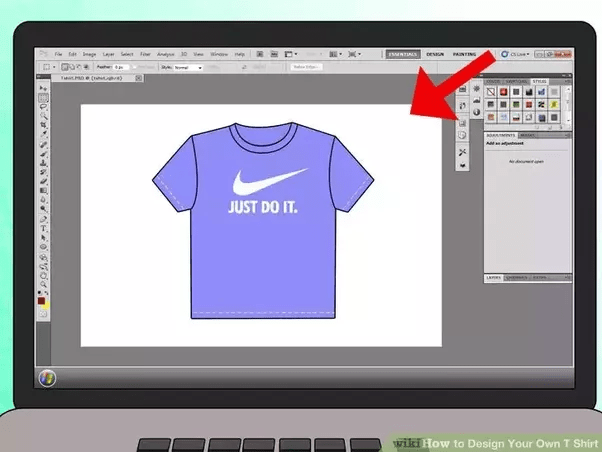Click the switch foreground/background colors icon
Image resolution: width=602 pixels, height=452 pixels.
46,293
